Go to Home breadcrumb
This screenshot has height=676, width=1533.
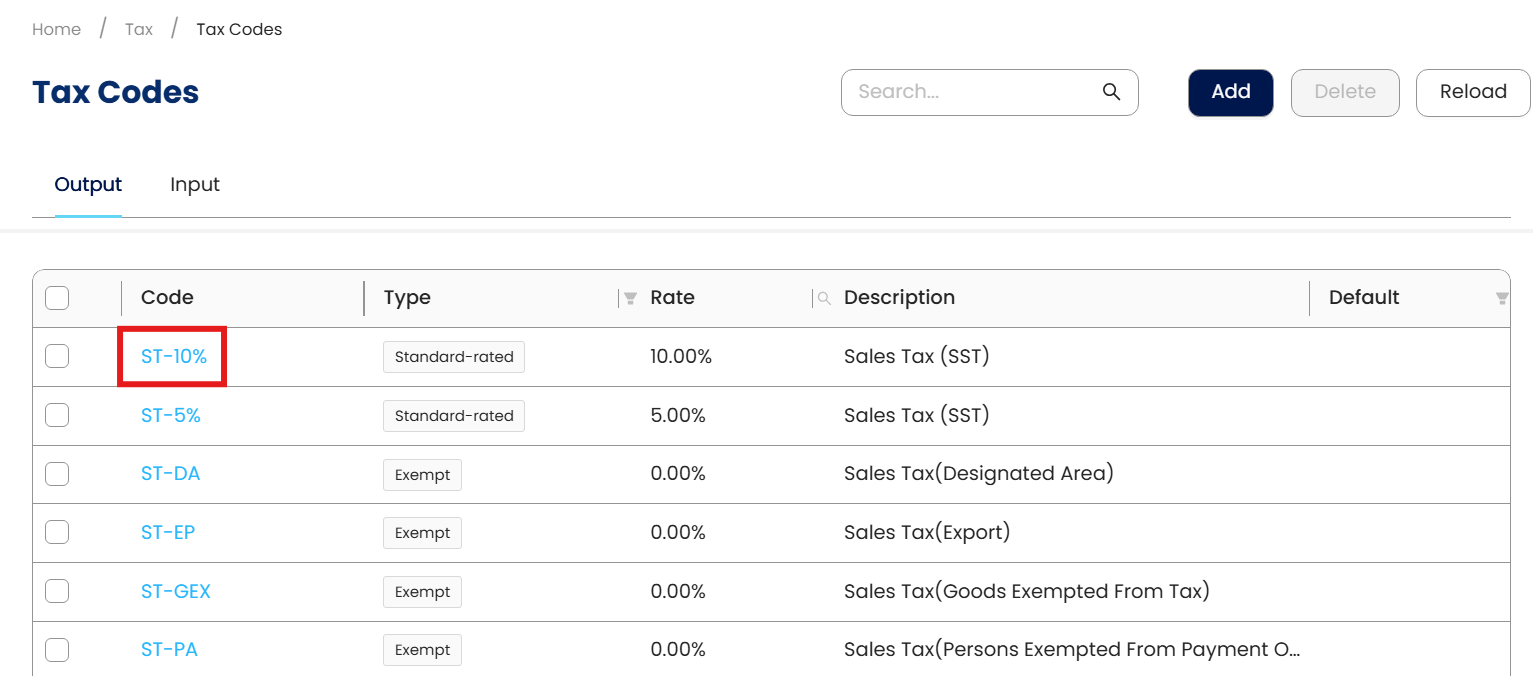56,30
